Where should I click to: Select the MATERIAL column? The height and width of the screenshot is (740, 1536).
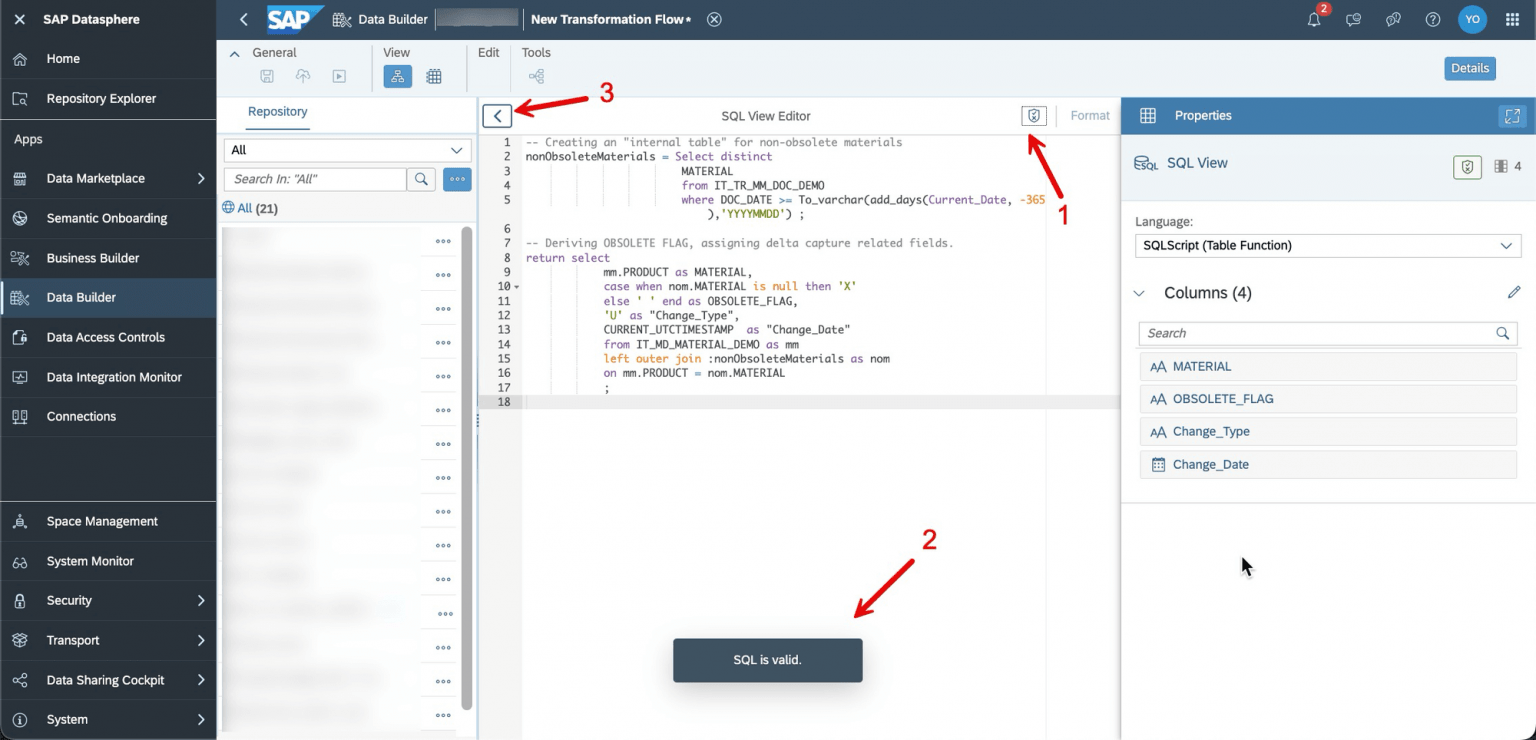tap(1328, 366)
